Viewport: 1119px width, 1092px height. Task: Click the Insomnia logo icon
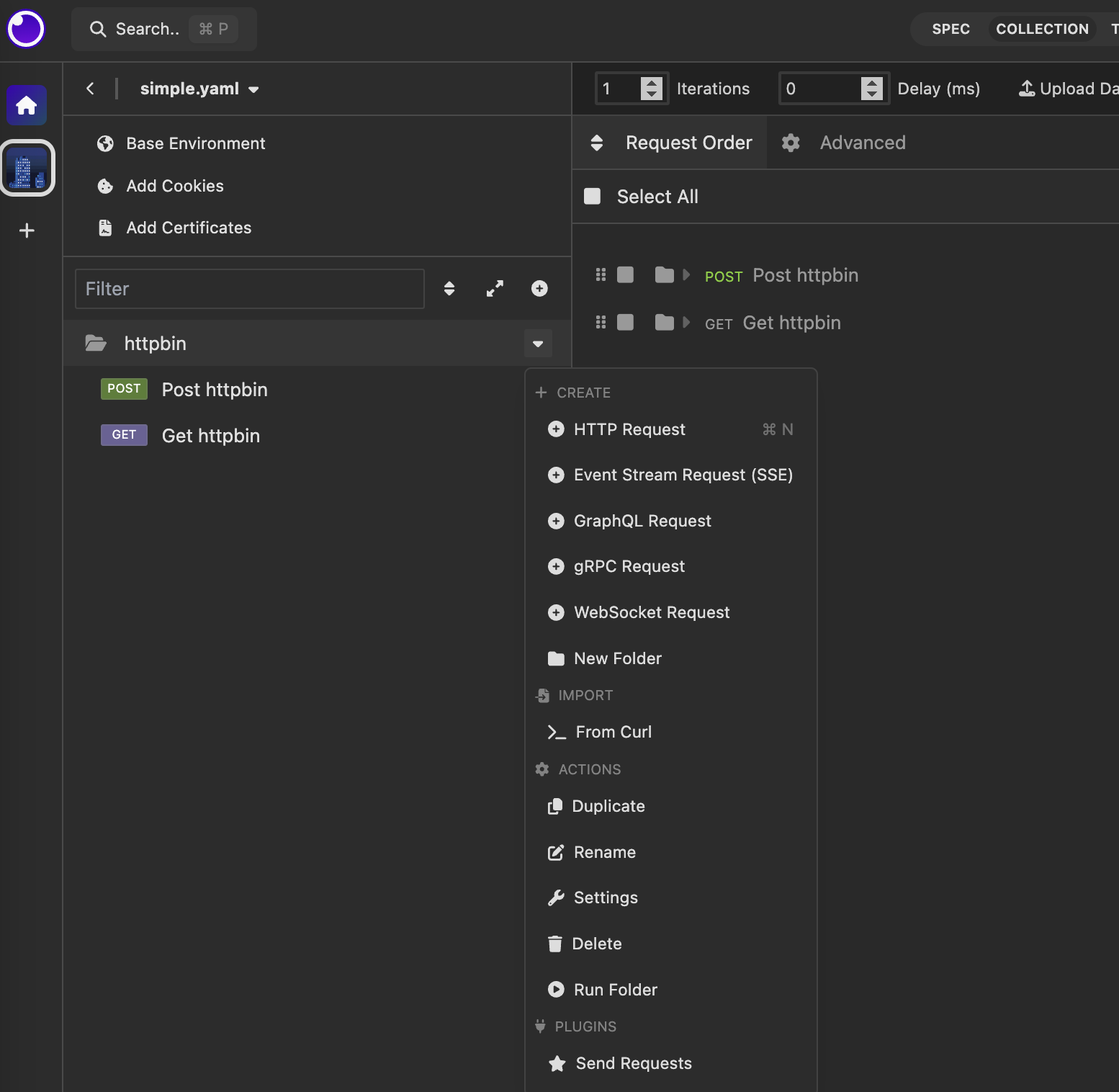tap(26, 29)
